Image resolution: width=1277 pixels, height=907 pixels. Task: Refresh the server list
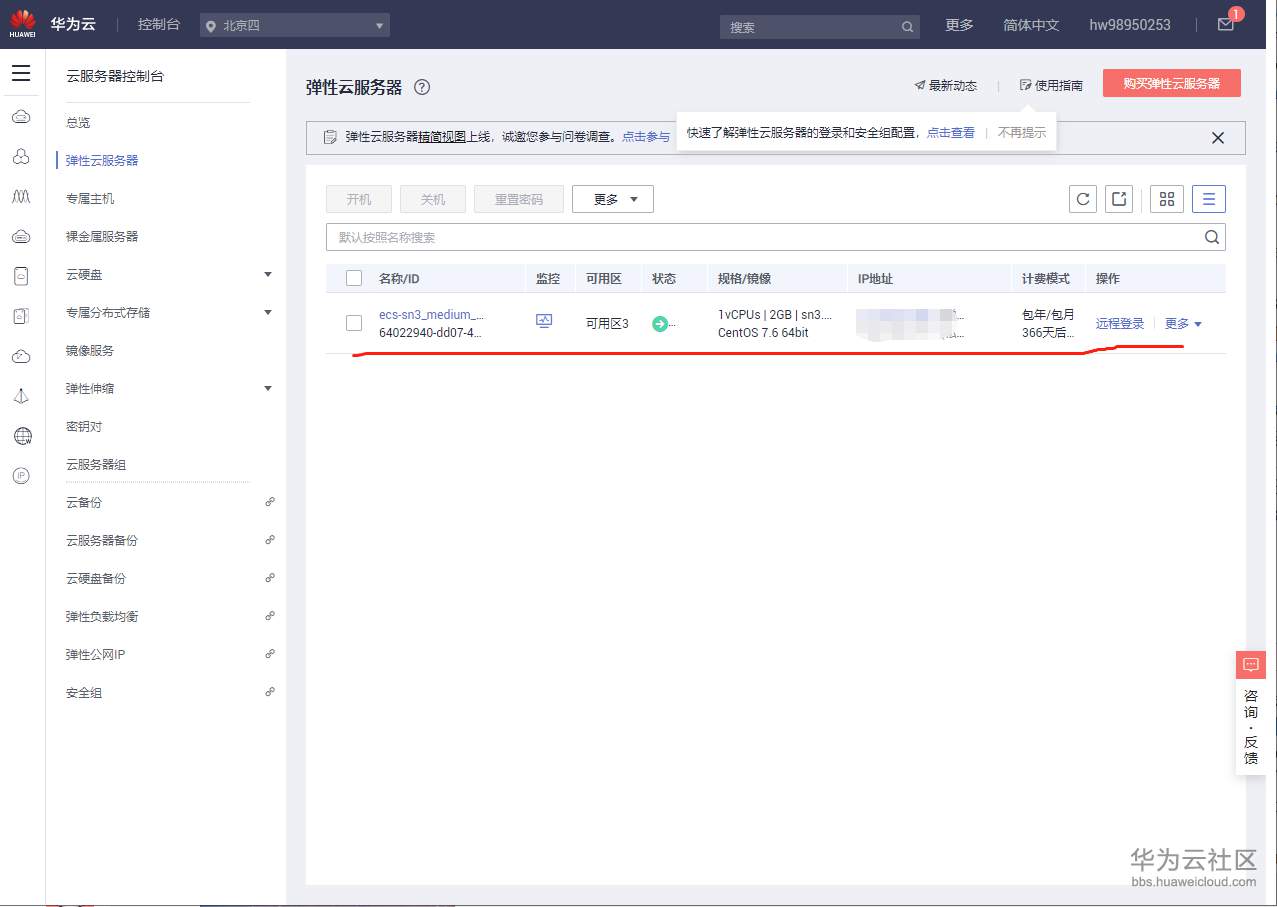(1083, 199)
